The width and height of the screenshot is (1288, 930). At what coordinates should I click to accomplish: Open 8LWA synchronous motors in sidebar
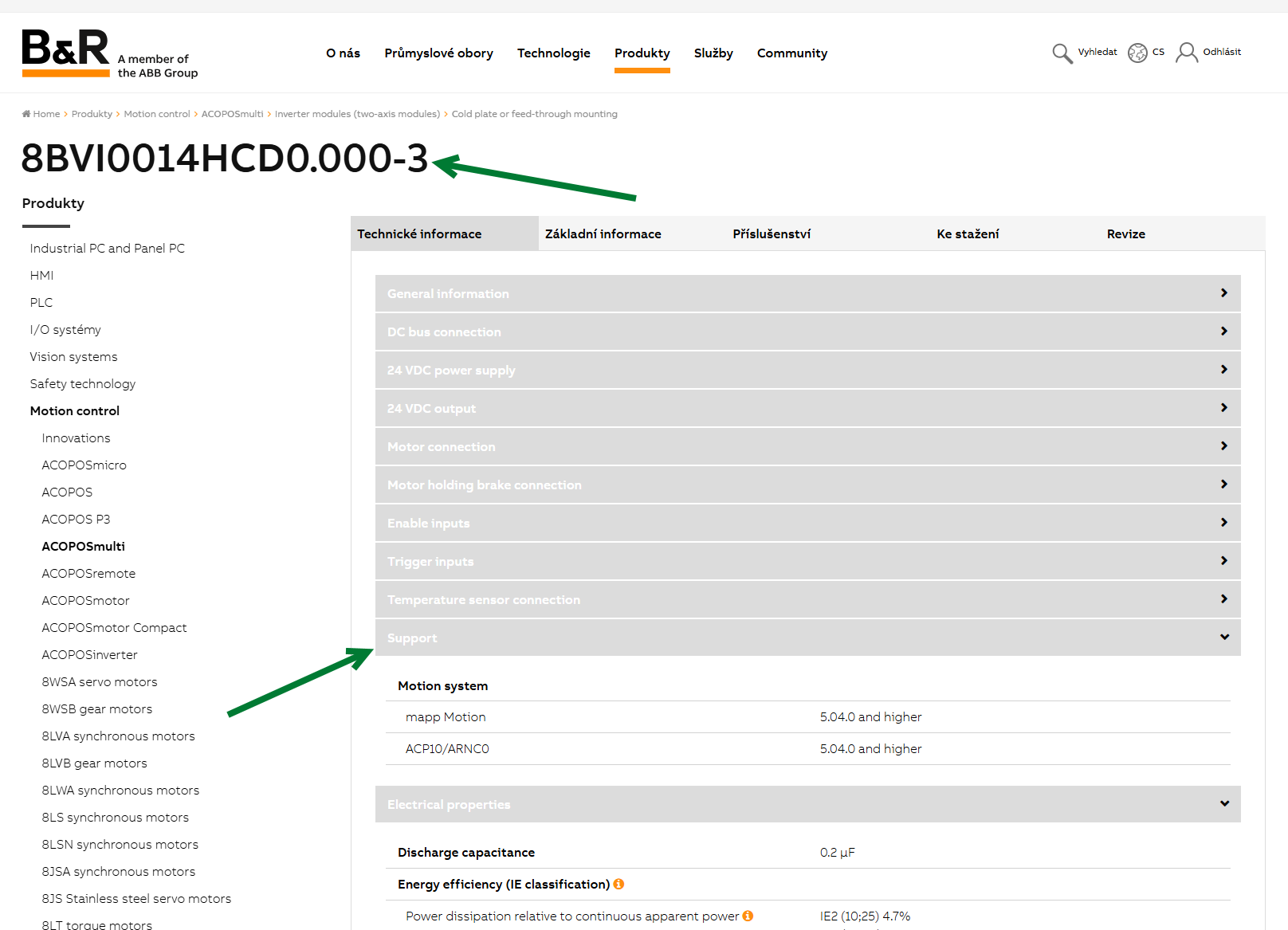coord(120,791)
